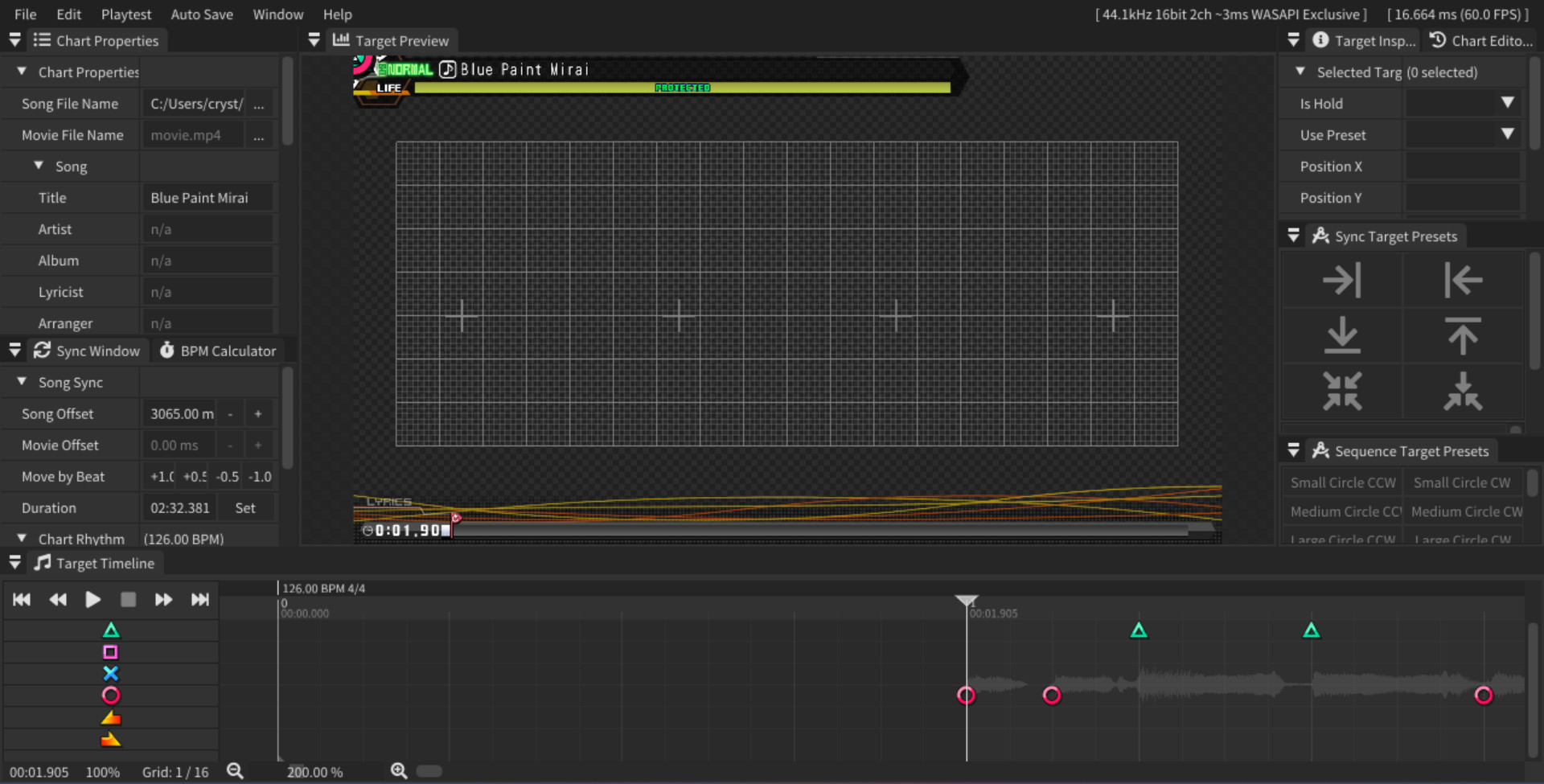Apply the Small Circle CCW sequence preset
1544x784 pixels.
(1342, 482)
